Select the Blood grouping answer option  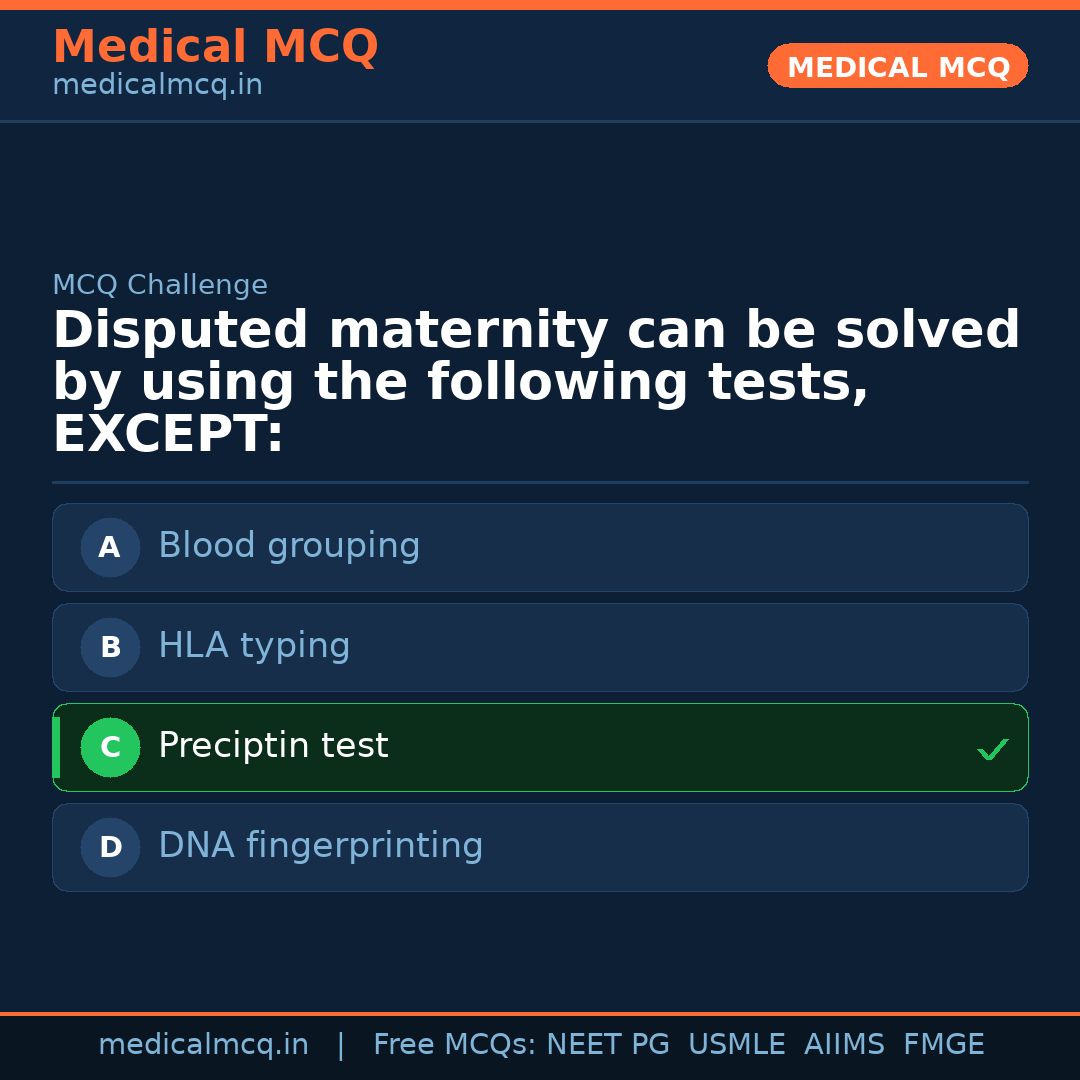[540, 547]
